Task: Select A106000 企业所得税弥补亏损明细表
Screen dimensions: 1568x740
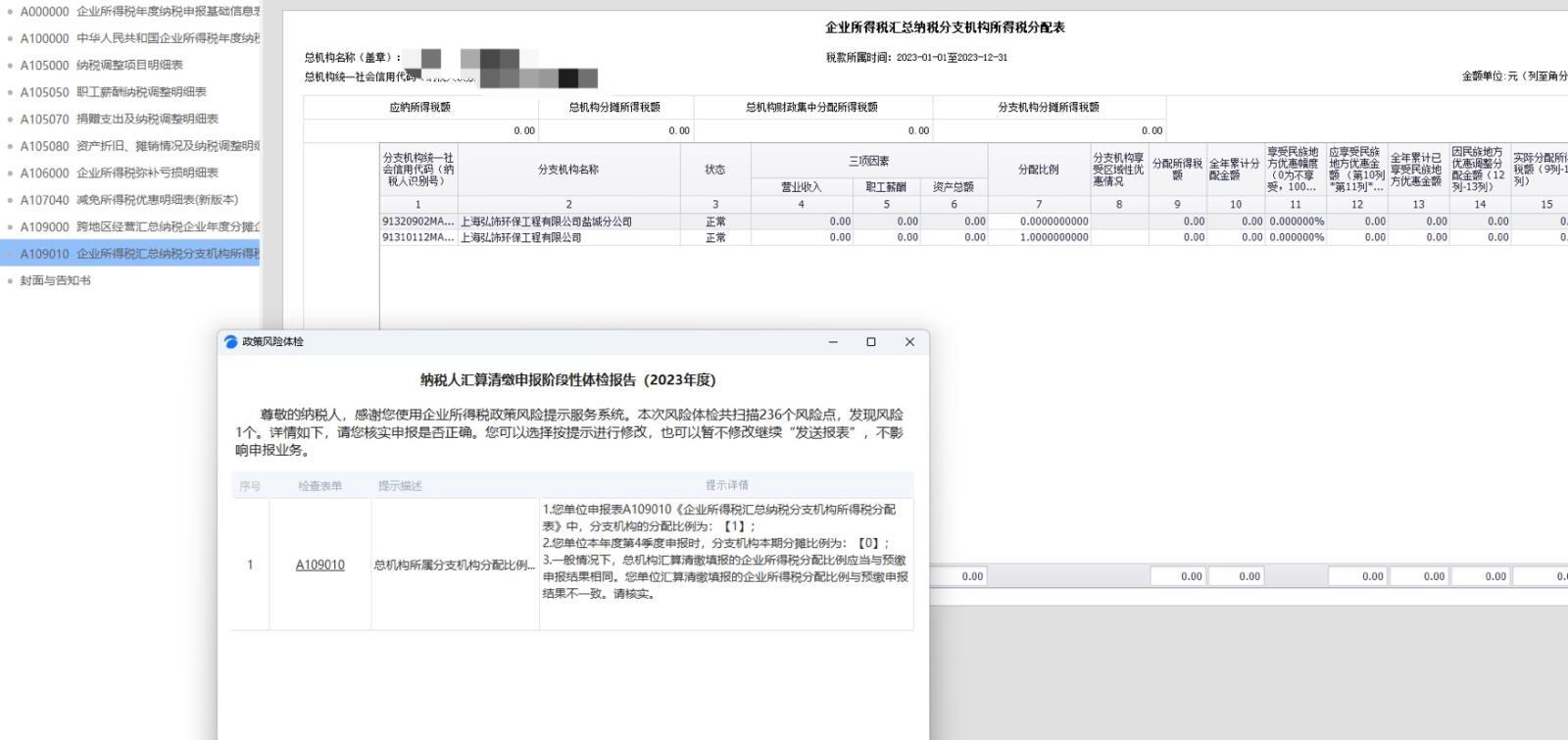Action: 120,173
